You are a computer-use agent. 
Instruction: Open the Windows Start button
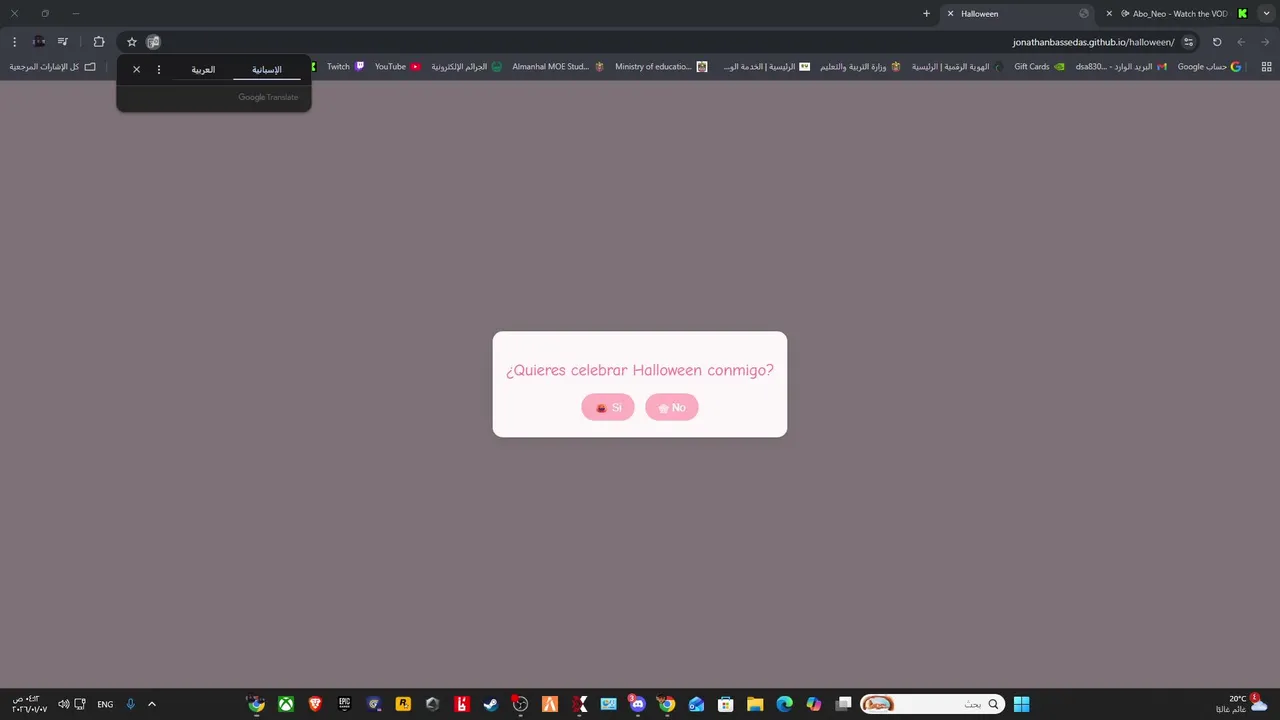(1021, 704)
